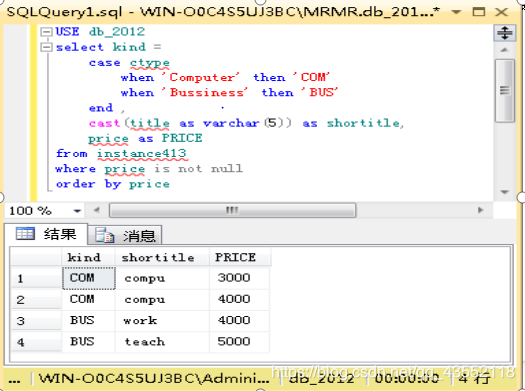Click the 'BUS' string literal
This screenshot has width=525, height=391.
pos(319,93)
